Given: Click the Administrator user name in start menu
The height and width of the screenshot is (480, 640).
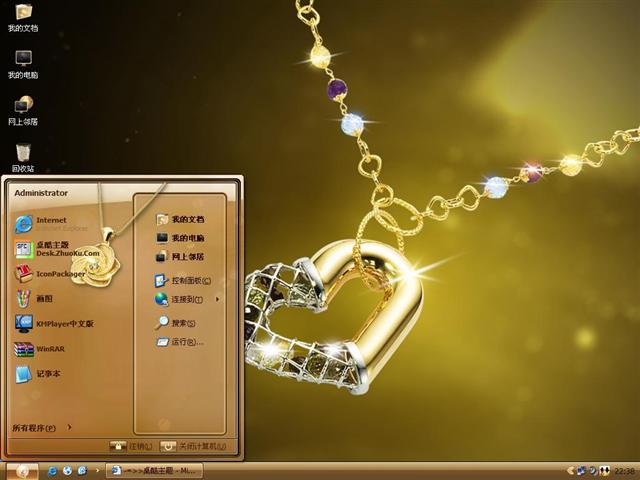Looking at the screenshot, I should (x=41, y=193).
